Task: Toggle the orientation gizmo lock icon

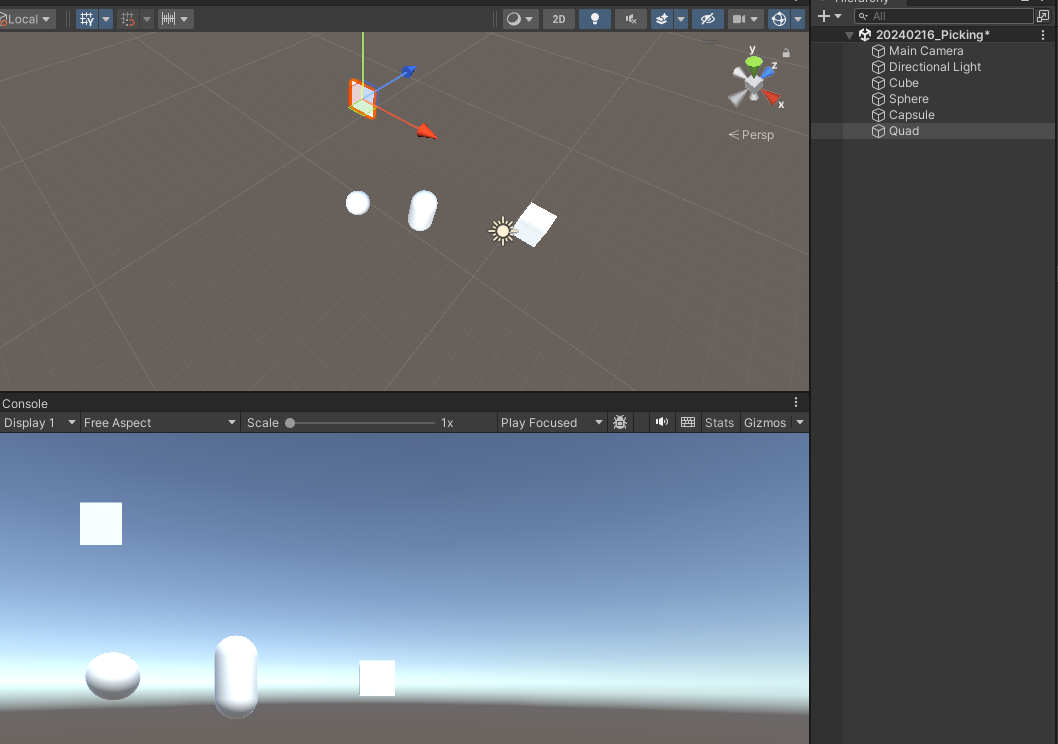Action: (x=786, y=53)
